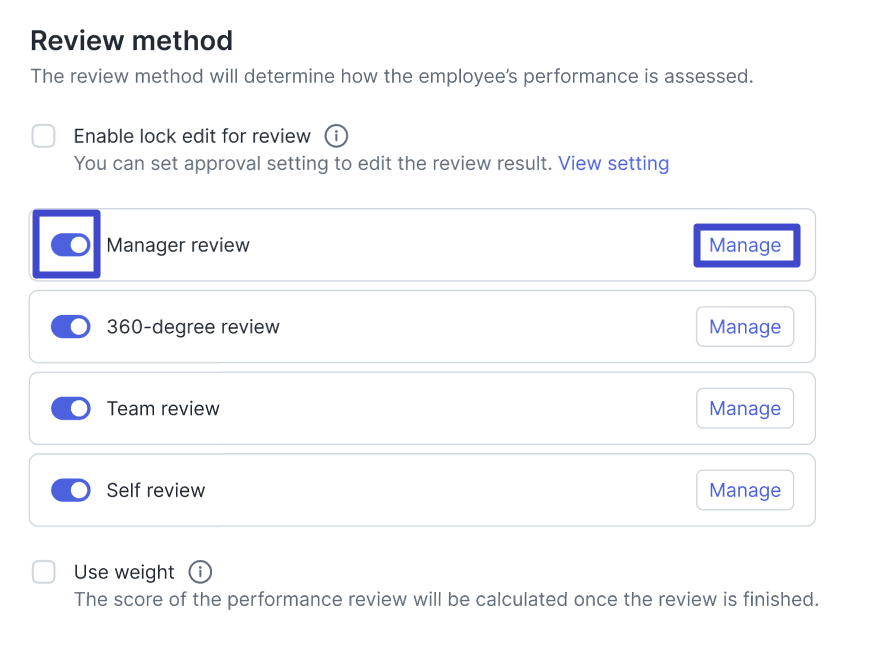Click the Self review label text
891x647 pixels.
tap(156, 490)
